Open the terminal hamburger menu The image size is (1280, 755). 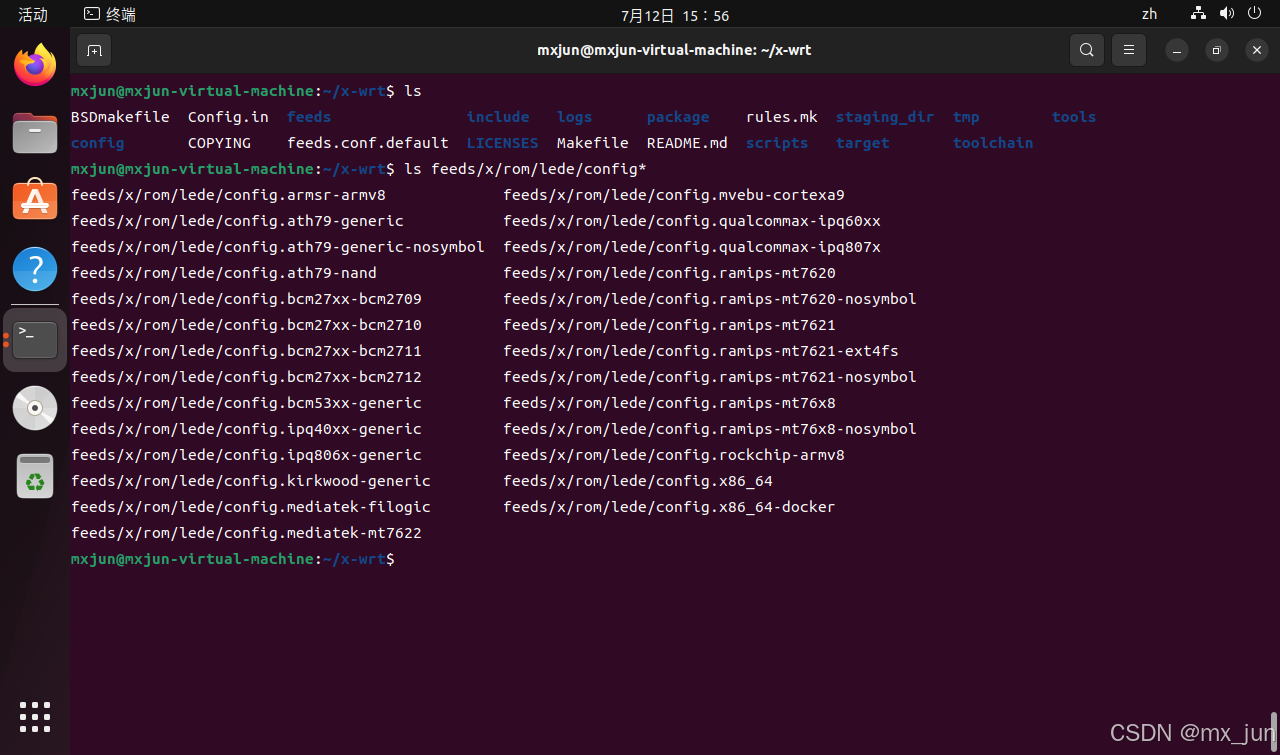1129,50
